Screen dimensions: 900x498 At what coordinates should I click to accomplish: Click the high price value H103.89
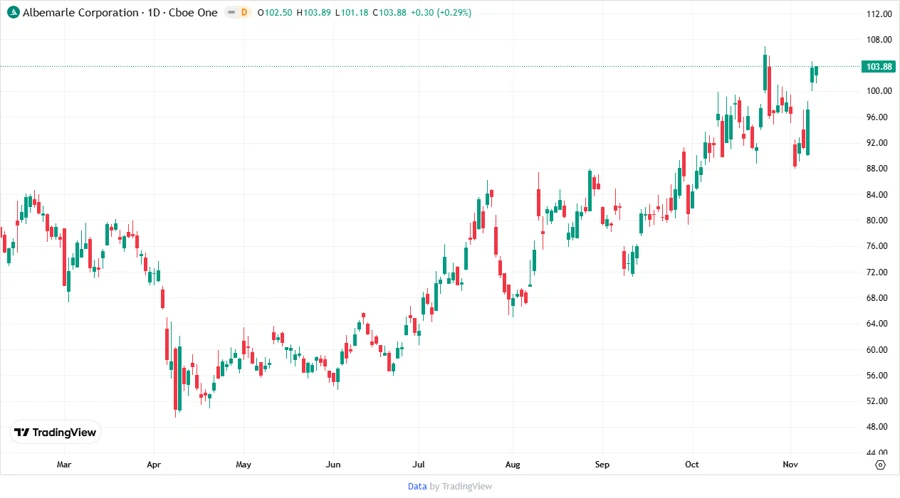313,13
